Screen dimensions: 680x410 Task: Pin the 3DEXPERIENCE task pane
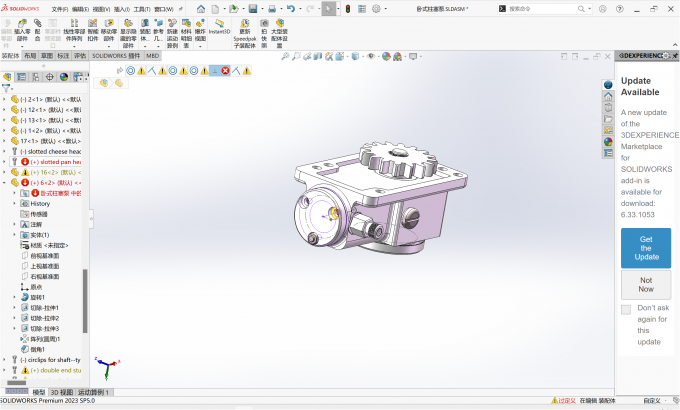(x=675, y=56)
